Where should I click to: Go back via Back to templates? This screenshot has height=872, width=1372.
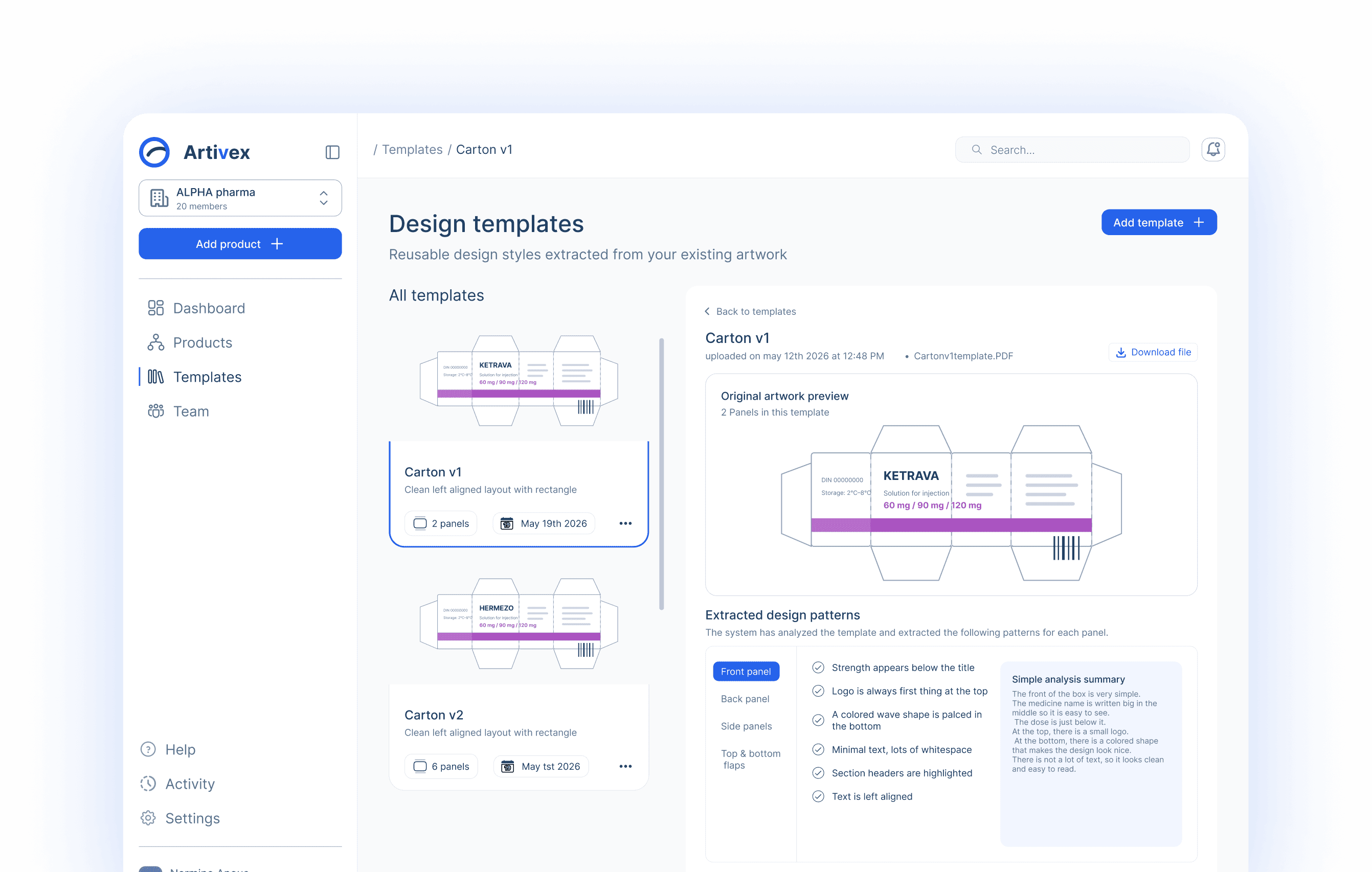[x=750, y=312]
